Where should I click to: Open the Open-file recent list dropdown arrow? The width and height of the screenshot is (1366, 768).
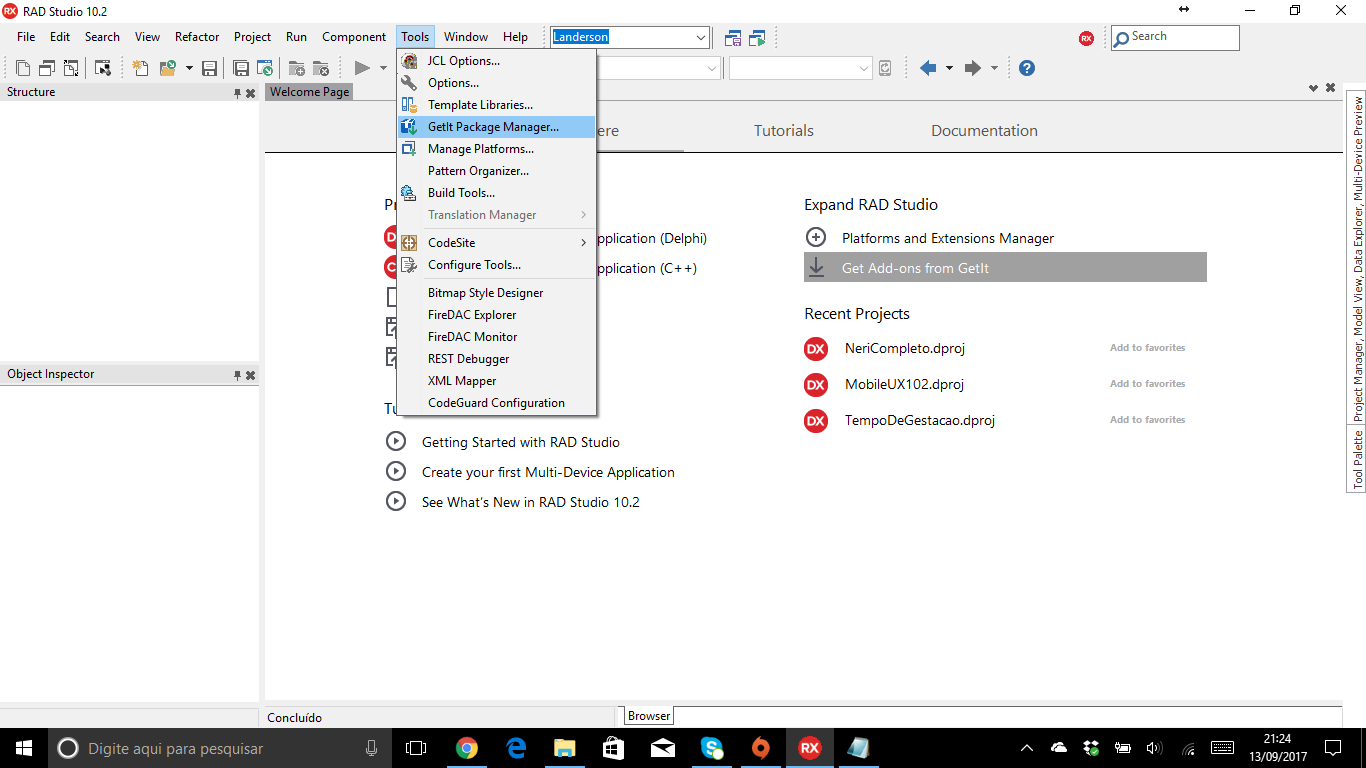189,68
